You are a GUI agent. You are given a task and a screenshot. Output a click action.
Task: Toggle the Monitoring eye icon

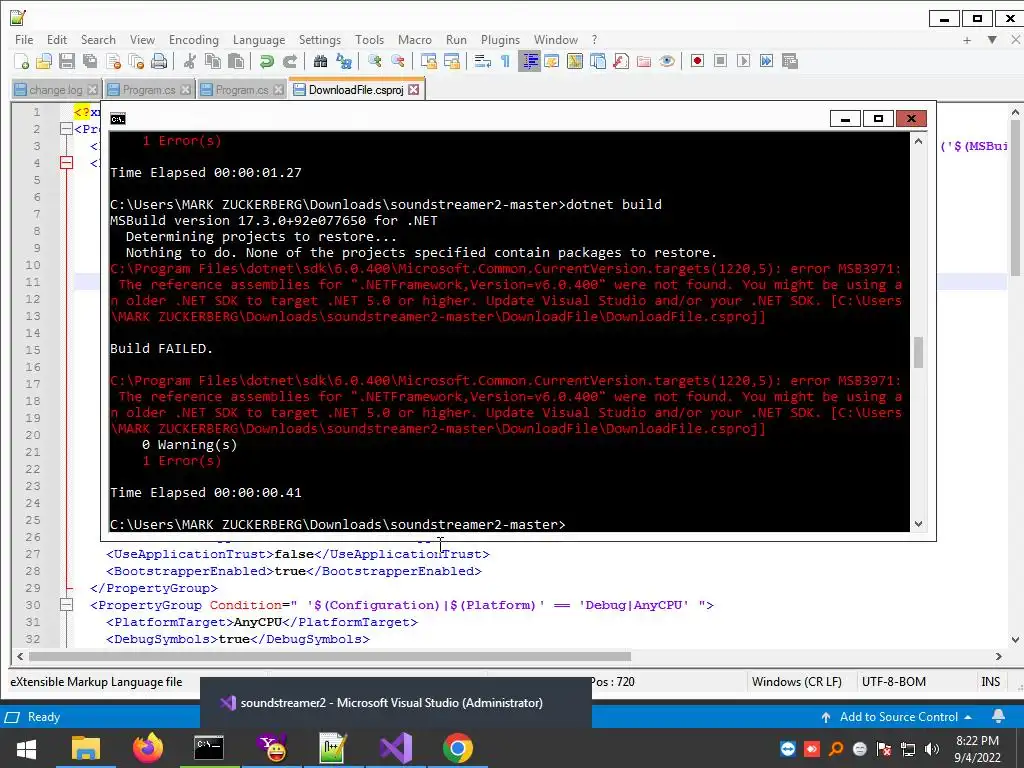click(667, 61)
